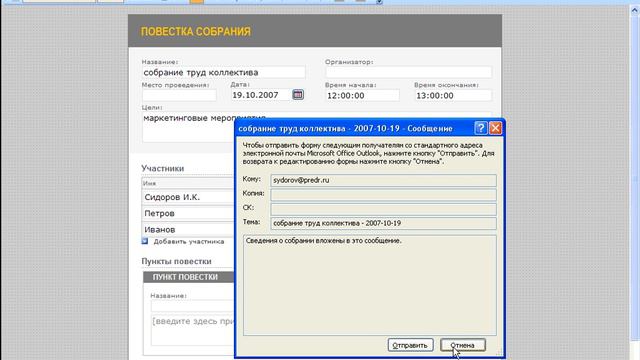
Task: Click the Дата field showing 19.10.2007
Action: click(261, 95)
